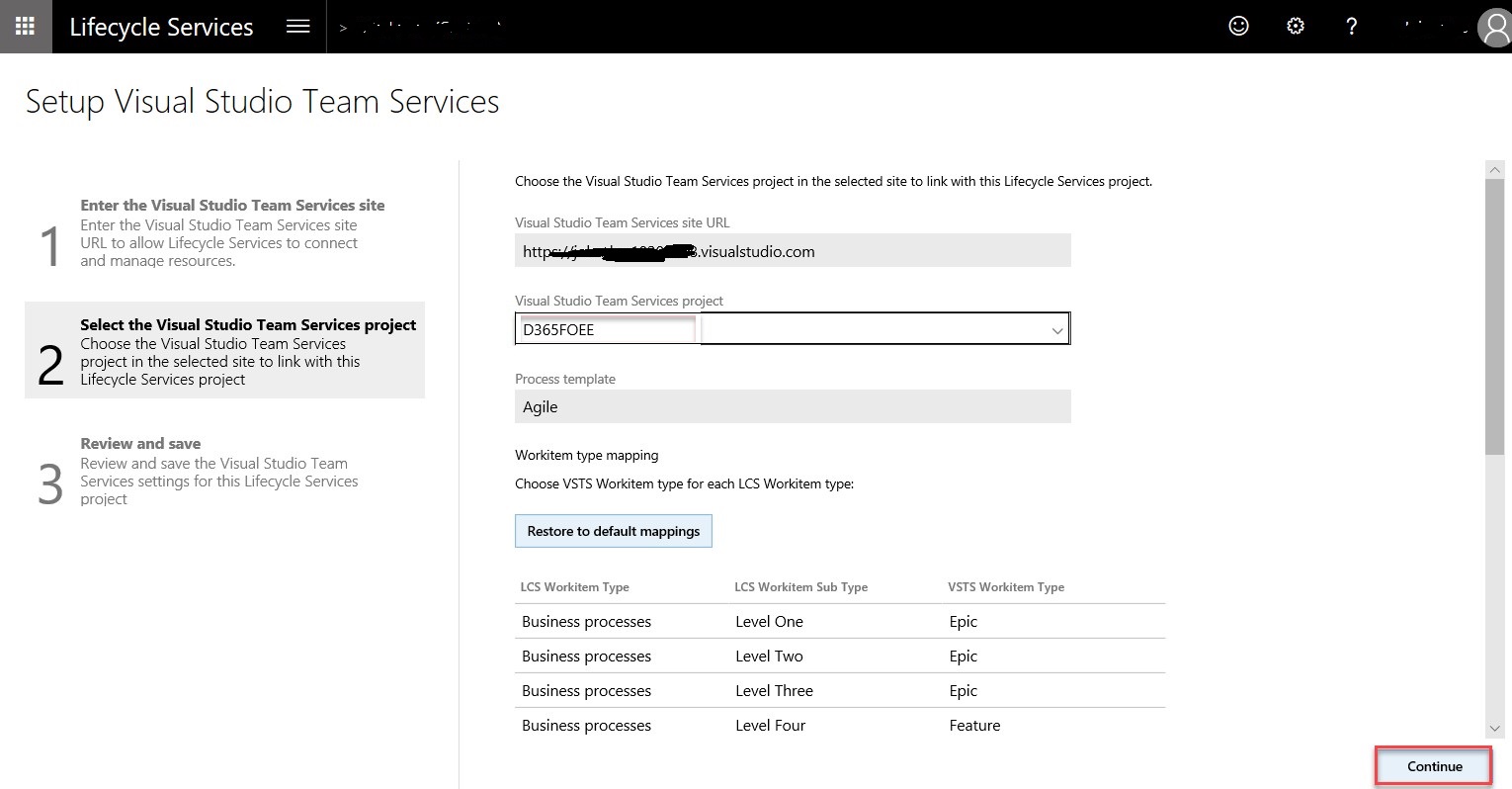Open the help question mark icon

pyautogui.click(x=1352, y=27)
